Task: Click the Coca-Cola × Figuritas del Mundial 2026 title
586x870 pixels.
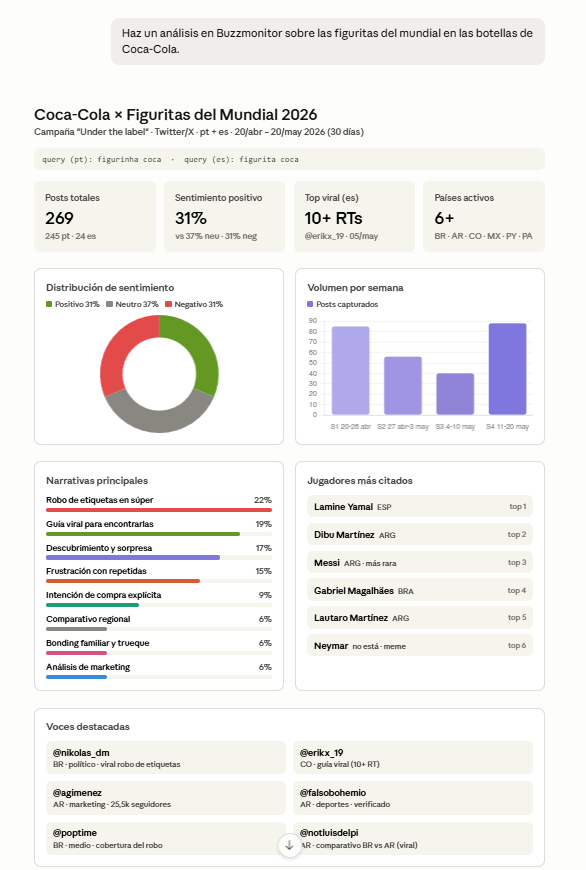Action: tap(175, 115)
